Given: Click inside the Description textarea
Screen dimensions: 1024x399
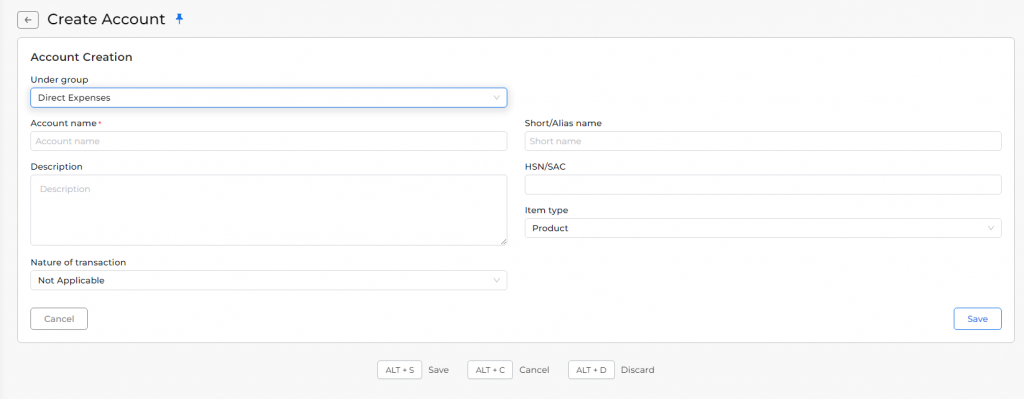Looking at the screenshot, I should (268, 210).
